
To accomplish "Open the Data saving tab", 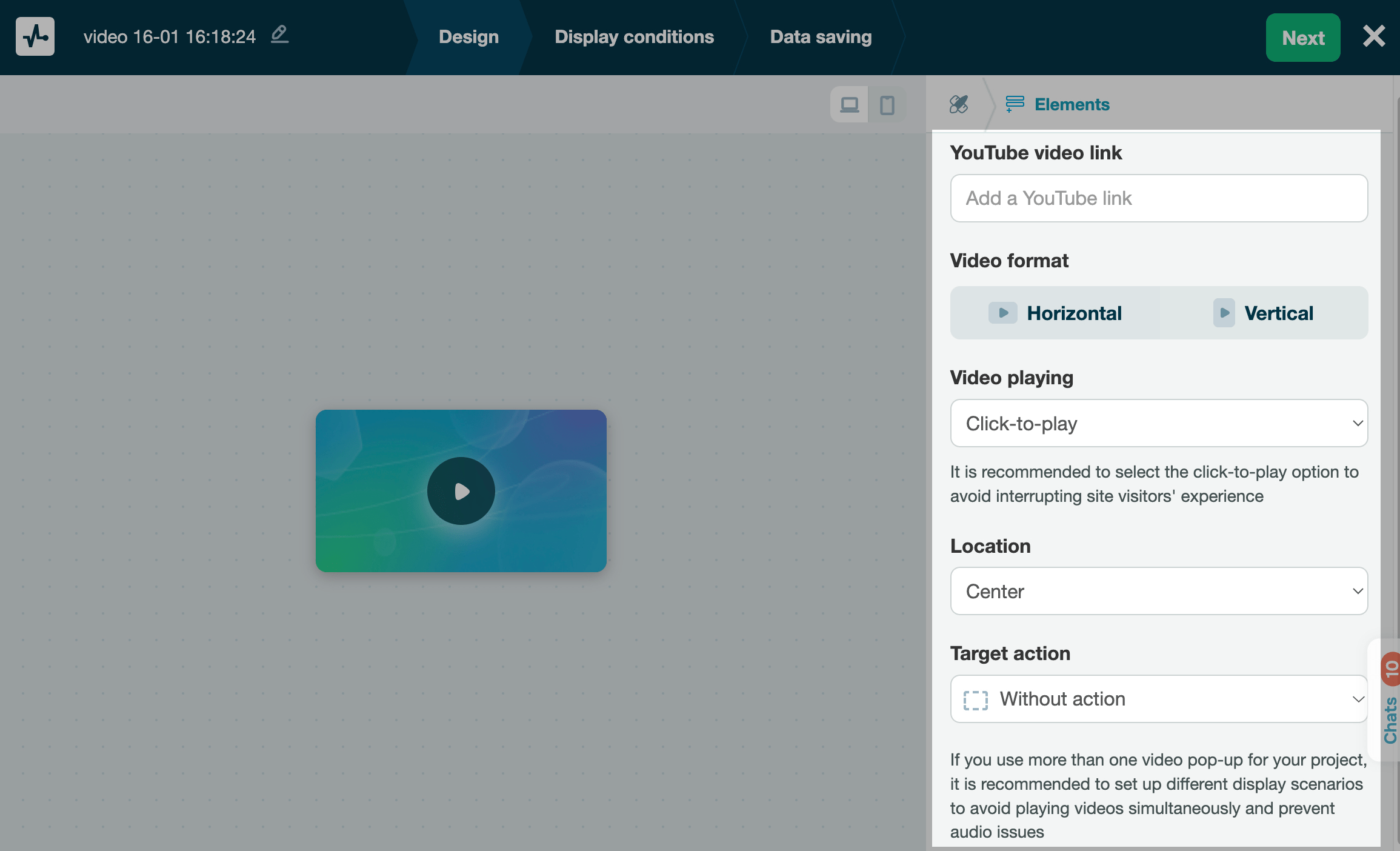I will 820,37.
